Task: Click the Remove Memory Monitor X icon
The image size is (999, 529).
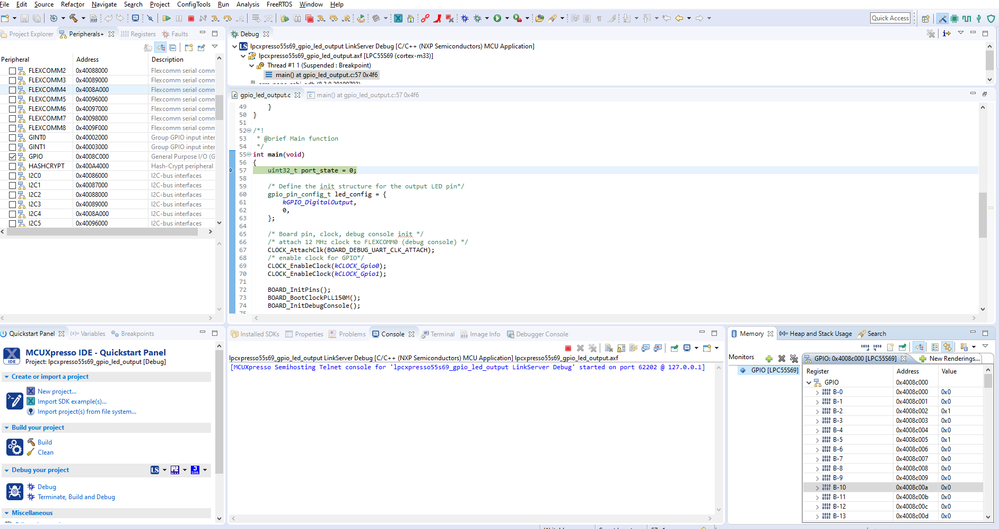Action: pos(782,359)
